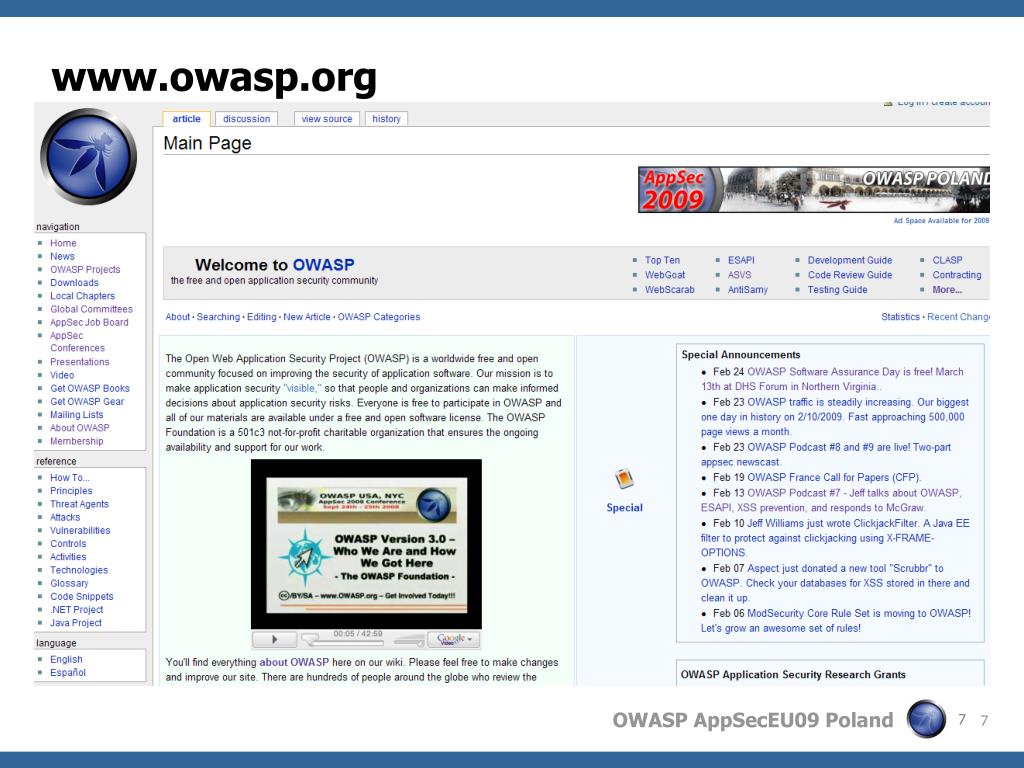
Task: Open the Code Review Guide link
Action: click(850, 275)
